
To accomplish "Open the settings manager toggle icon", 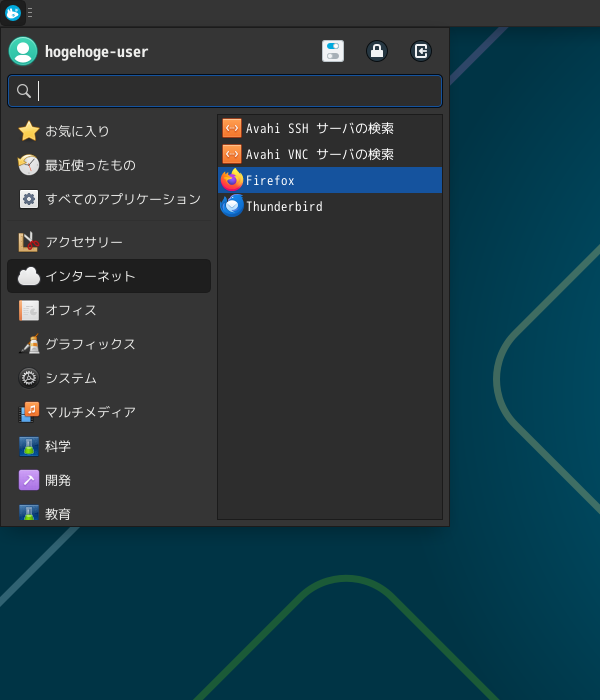I will pos(333,51).
